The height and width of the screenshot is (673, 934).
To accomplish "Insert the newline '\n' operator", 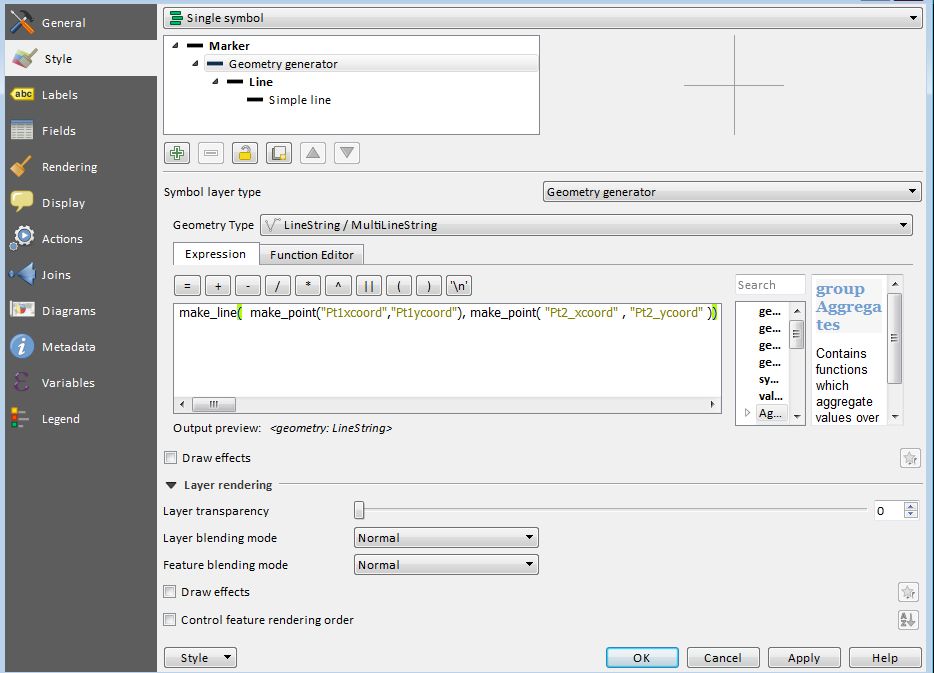I will point(459,286).
